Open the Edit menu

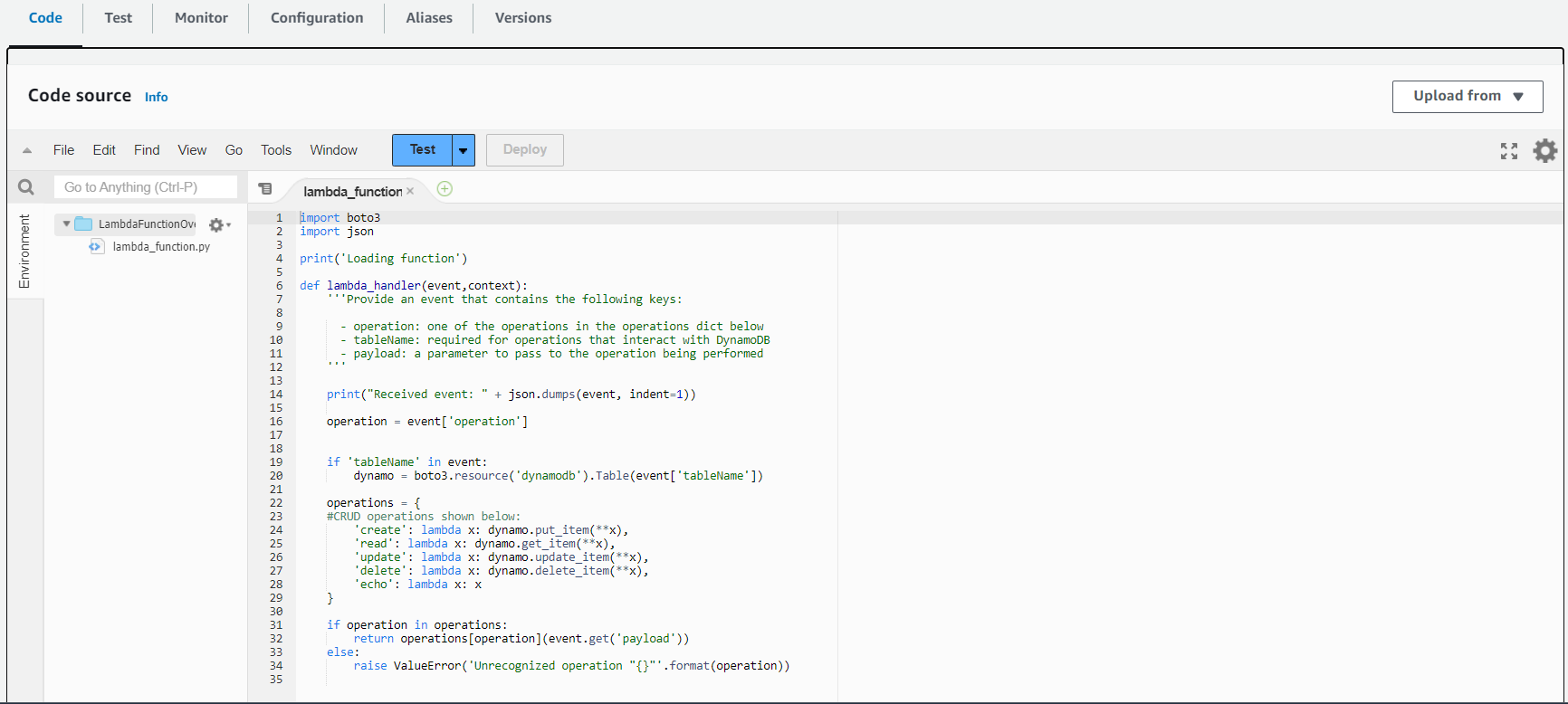(104, 150)
